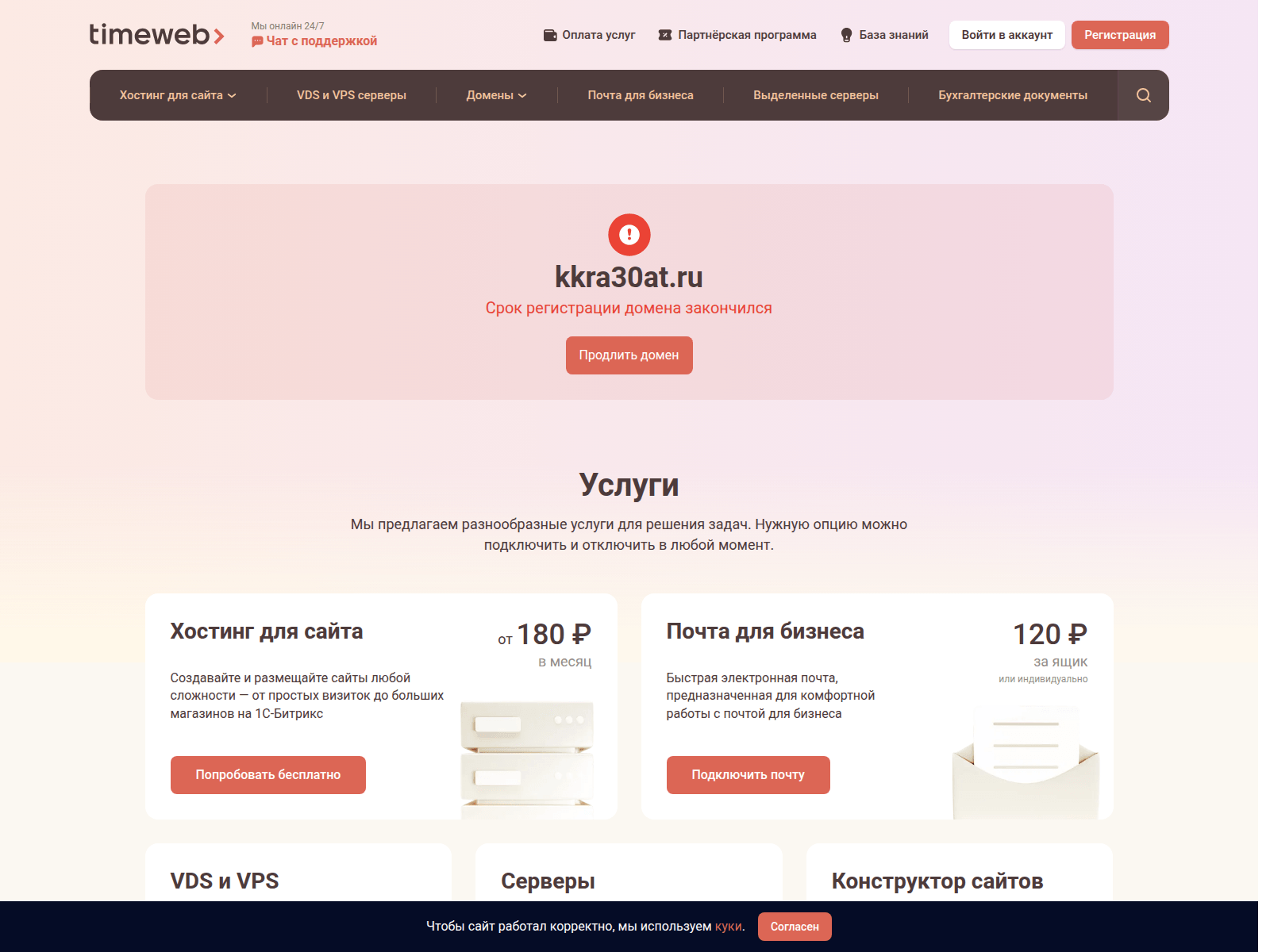
Task: Open VDS и VPS серверы menu item
Action: [352, 95]
